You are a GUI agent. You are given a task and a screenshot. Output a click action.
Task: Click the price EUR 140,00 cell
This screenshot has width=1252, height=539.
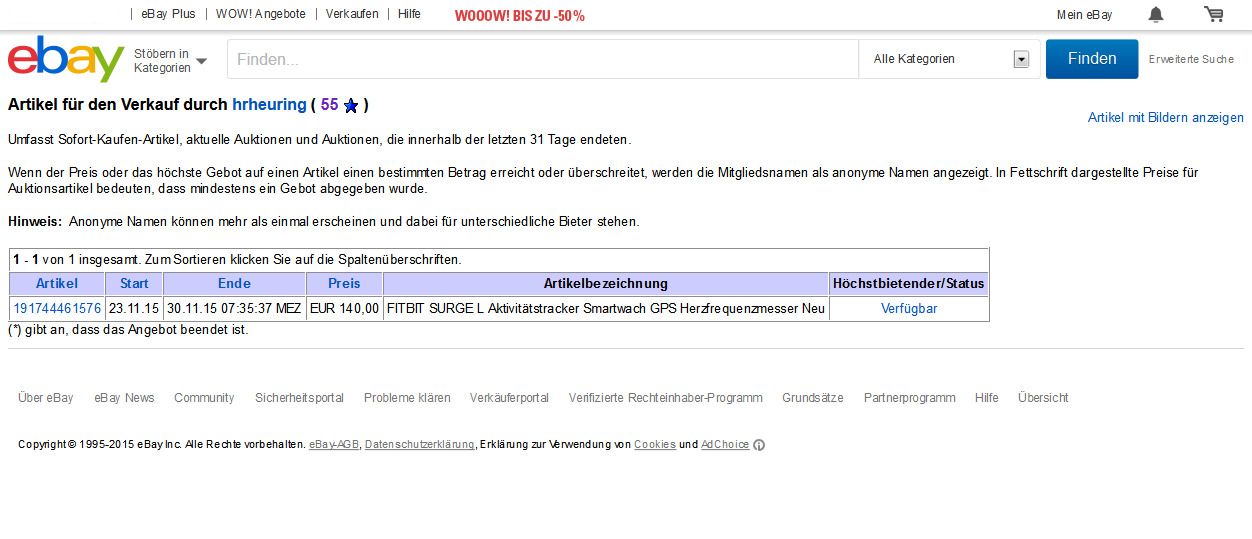point(344,308)
